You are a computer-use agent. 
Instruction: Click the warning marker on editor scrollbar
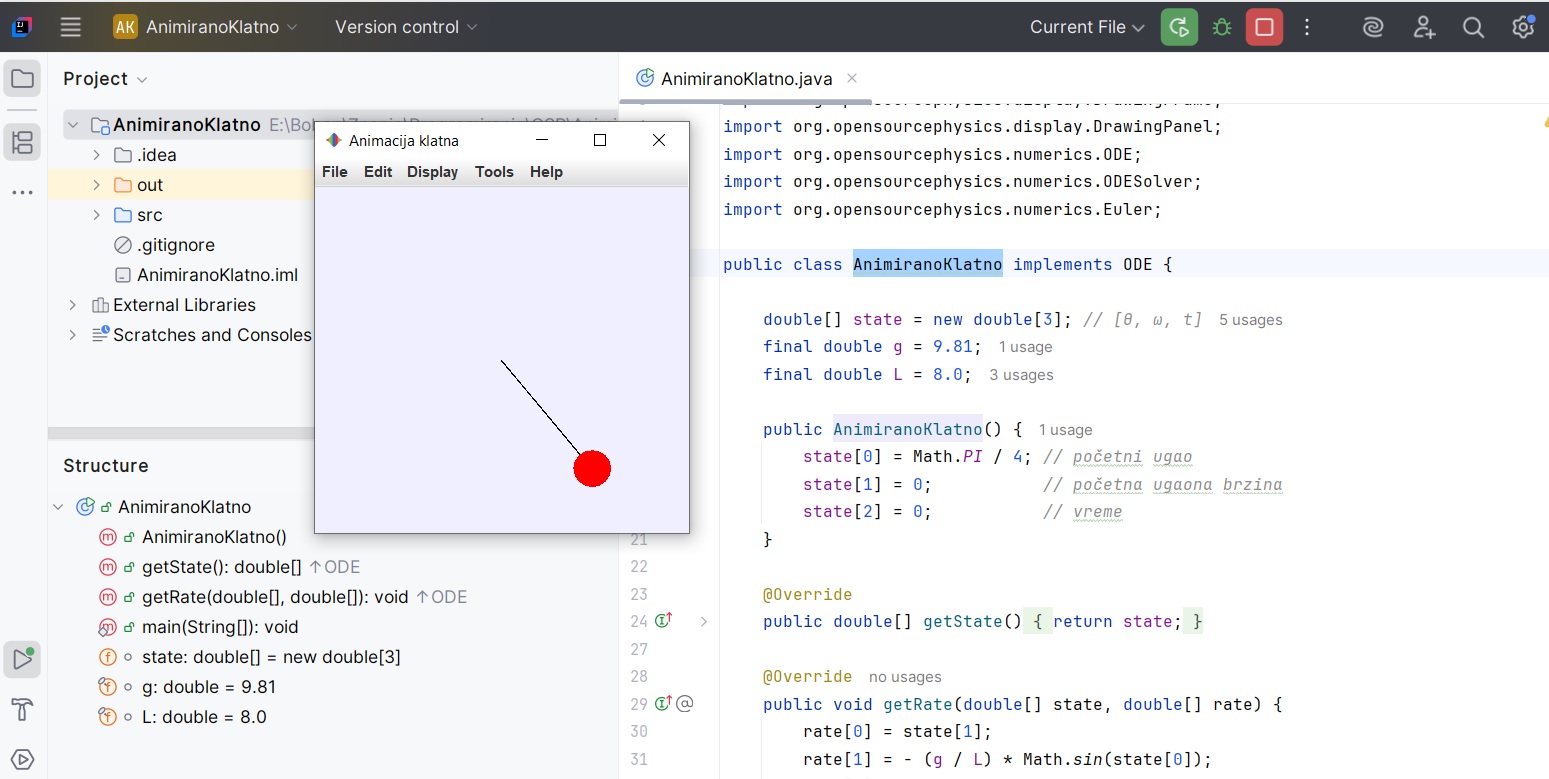point(1544,121)
